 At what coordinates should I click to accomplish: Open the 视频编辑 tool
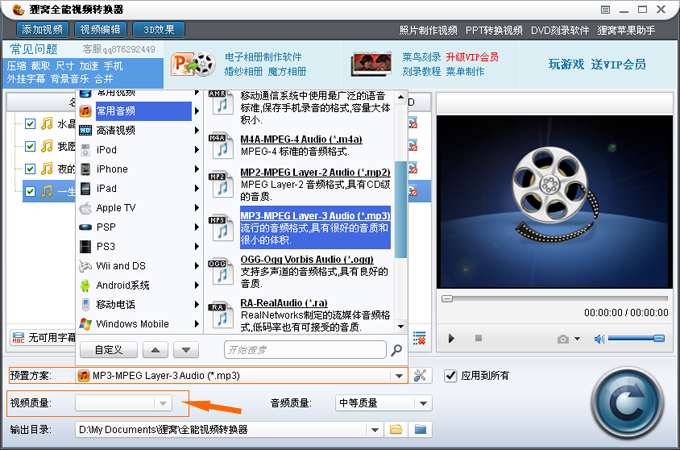tap(101, 29)
